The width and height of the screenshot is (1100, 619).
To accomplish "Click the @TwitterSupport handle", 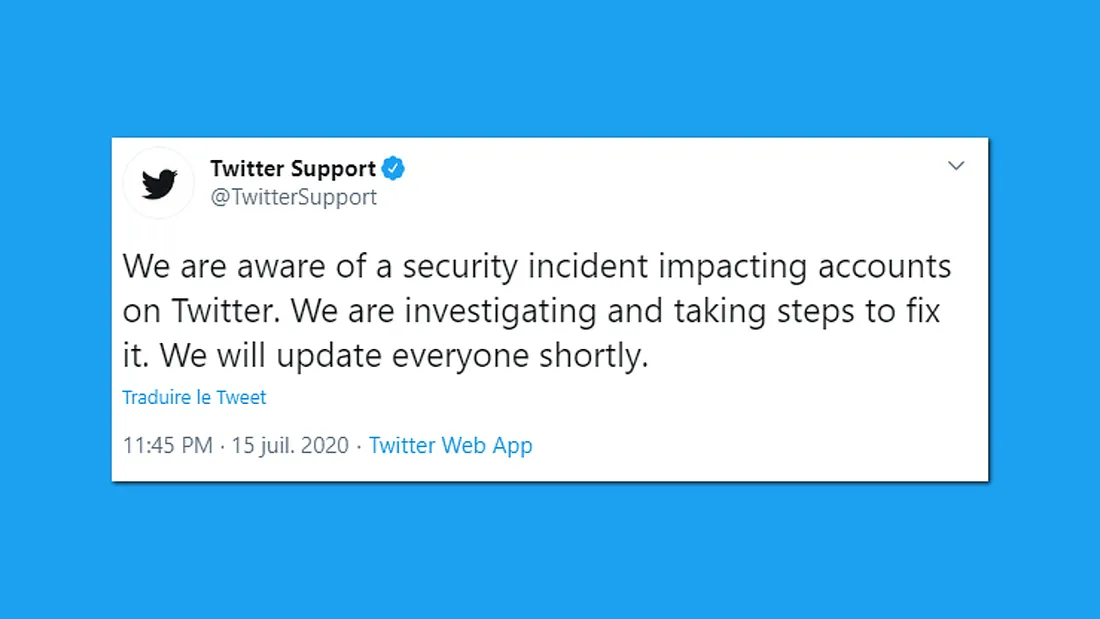I will pyautogui.click(x=293, y=197).
